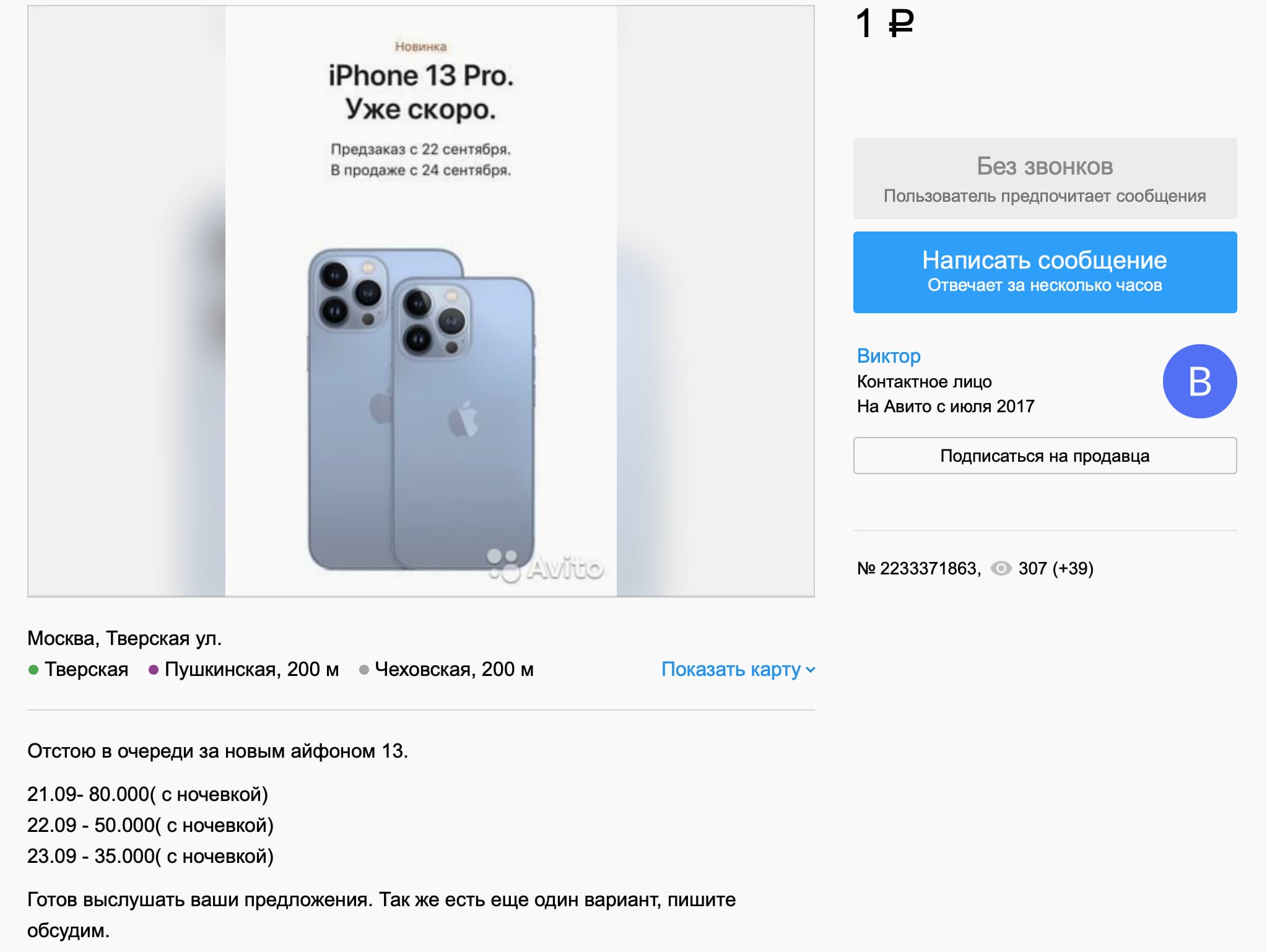Screen dimensions: 1267x952
Task: Expand the Показать карту chevron
Action: click(811, 670)
